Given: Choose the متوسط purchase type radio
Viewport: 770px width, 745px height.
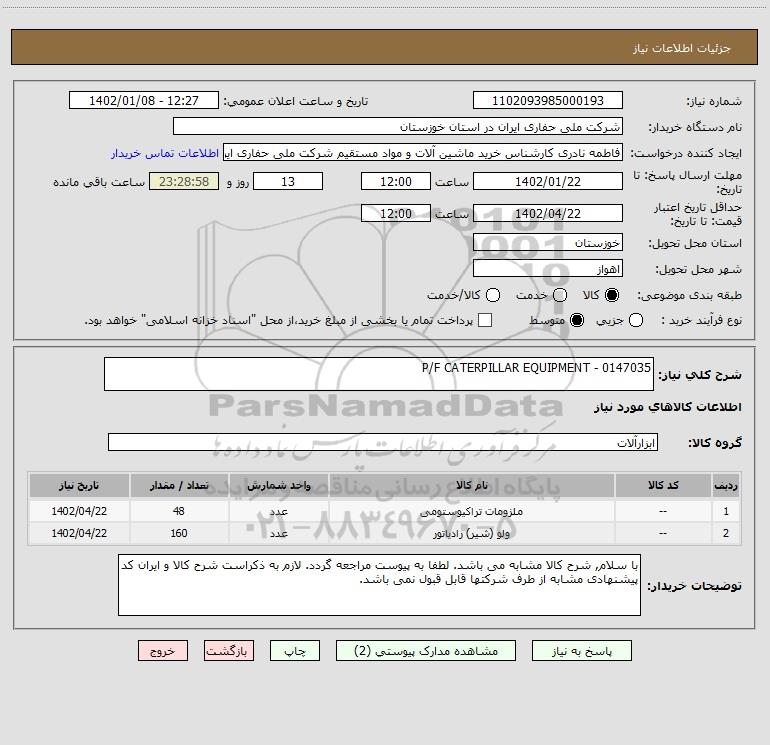Looking at the screenshot, I should [577, 320].
